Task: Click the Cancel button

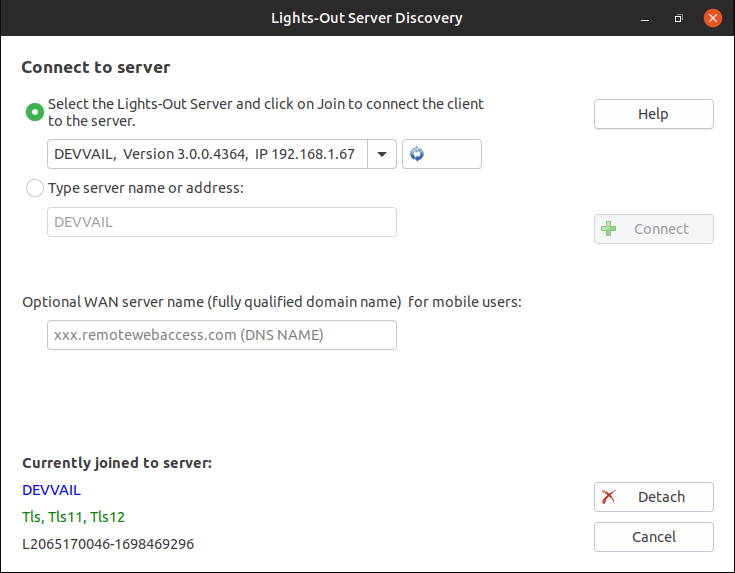Action: click(653, 537)
